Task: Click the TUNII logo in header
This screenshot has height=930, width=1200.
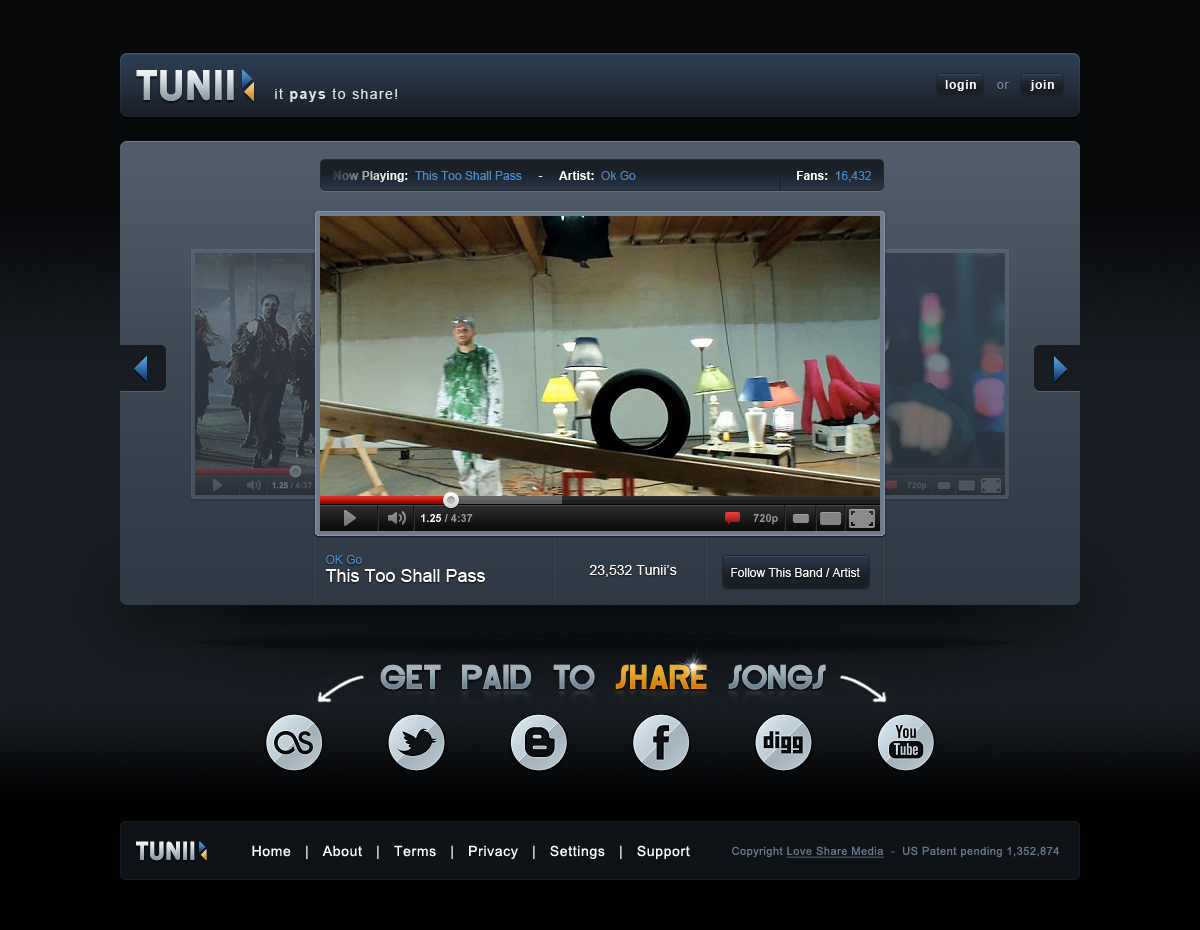Action: (x=195, y=85)
